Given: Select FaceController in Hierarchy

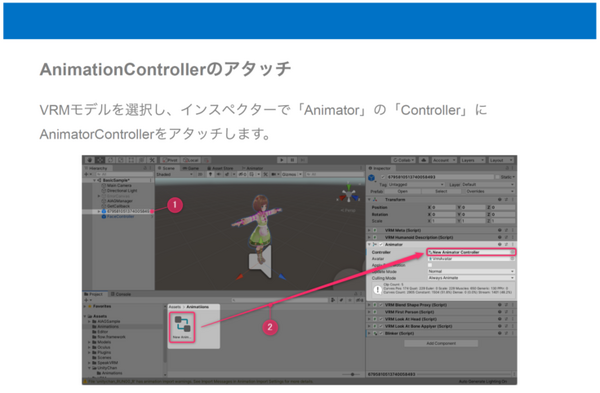Looking at the screenshot, I should pyautogui.click(x=121, y=217).
